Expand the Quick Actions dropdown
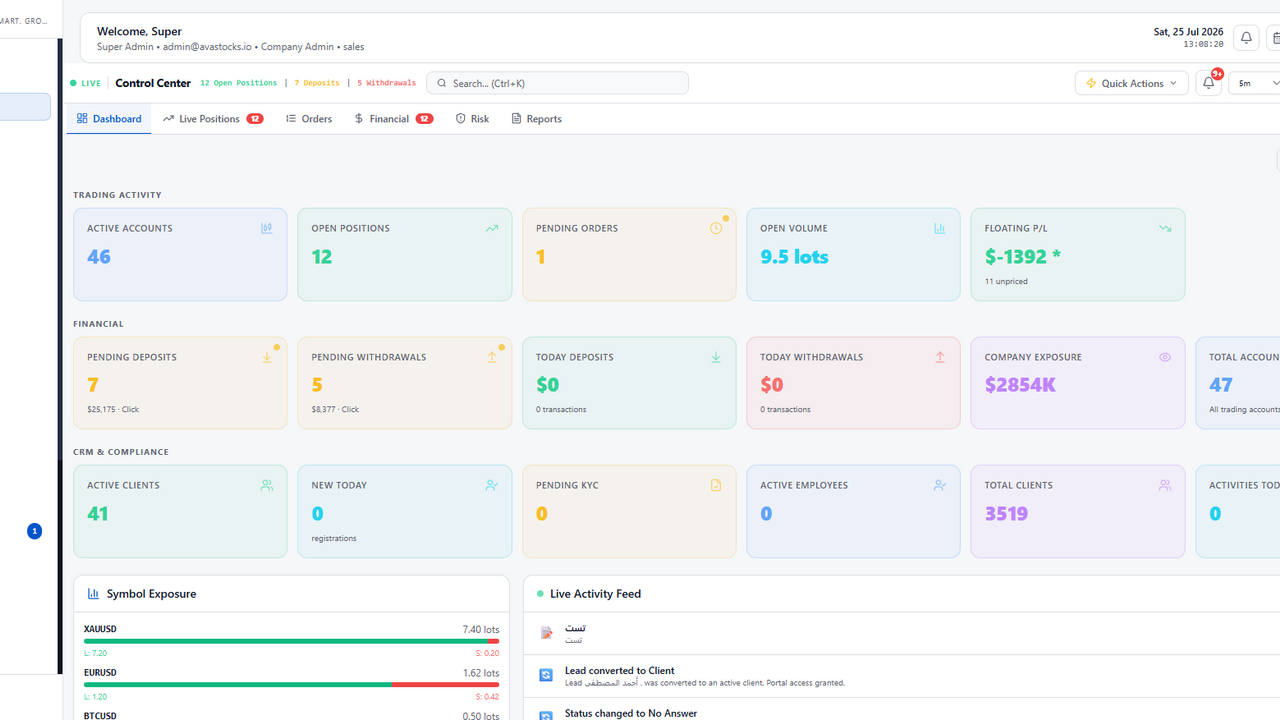 click(x=1132, y=83)
